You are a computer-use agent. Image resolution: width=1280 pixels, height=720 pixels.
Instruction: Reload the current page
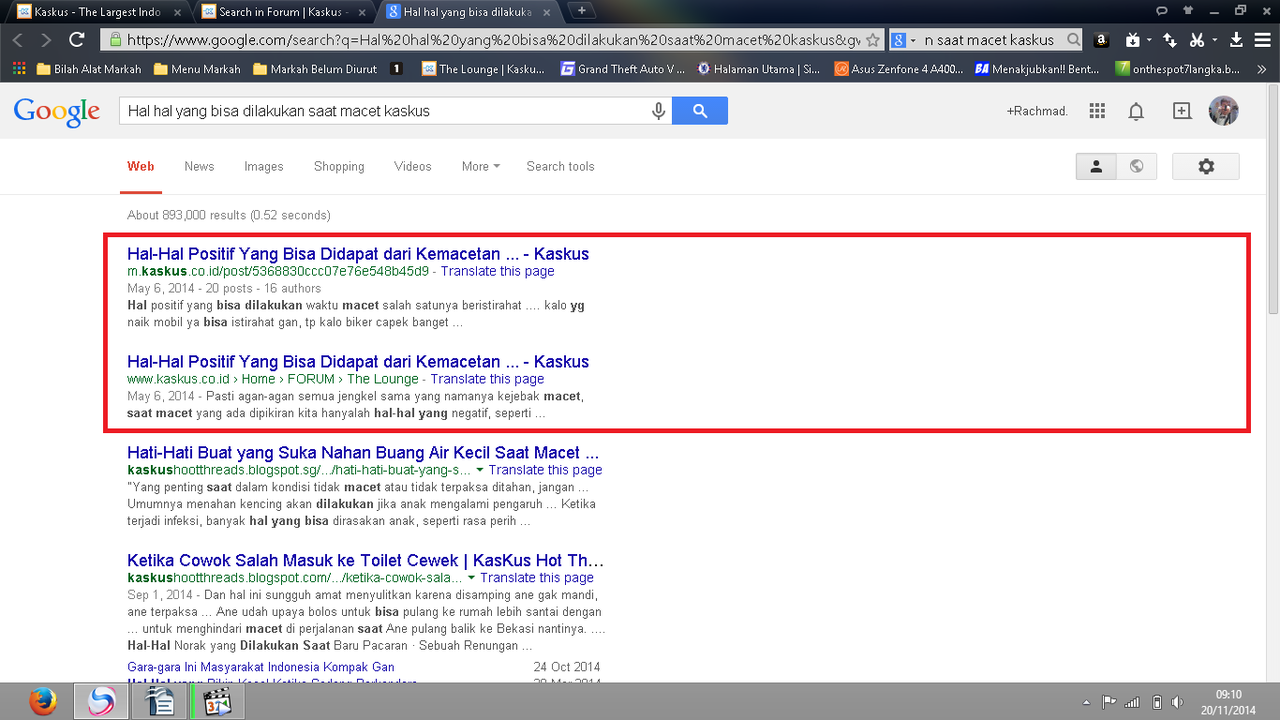click(77, 40)
